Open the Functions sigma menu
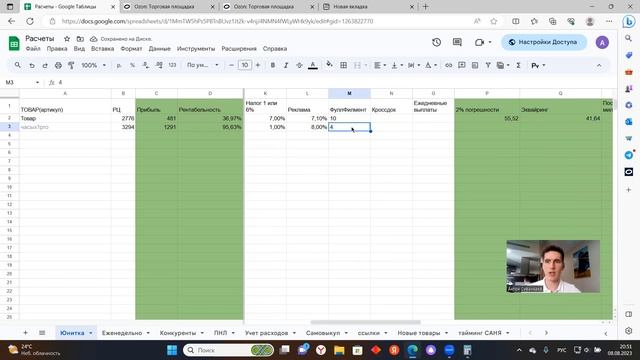The height and width of the screenshot is (360, 640). point(518,65)
